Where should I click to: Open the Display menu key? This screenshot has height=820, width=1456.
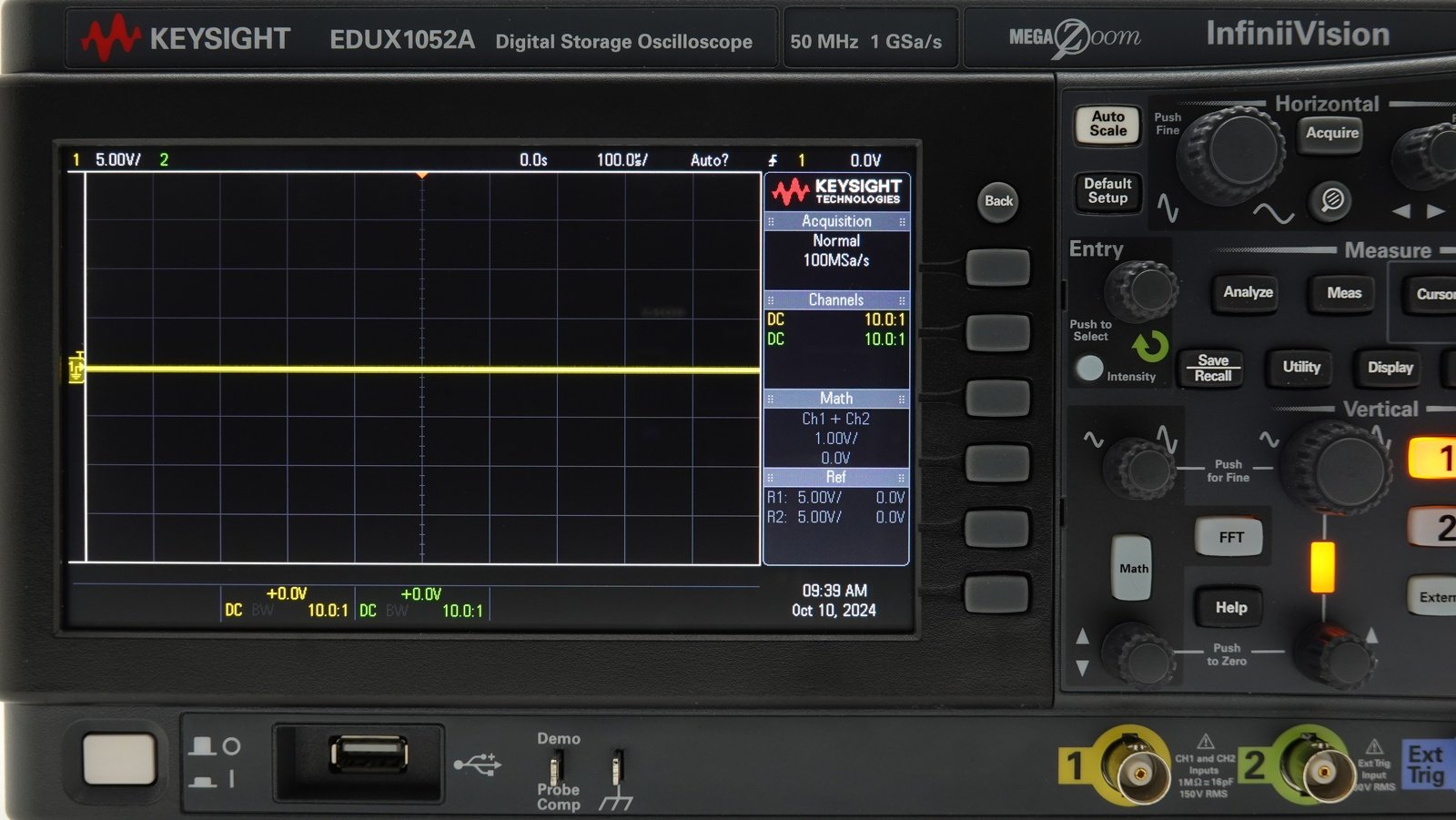point(1390,369)
